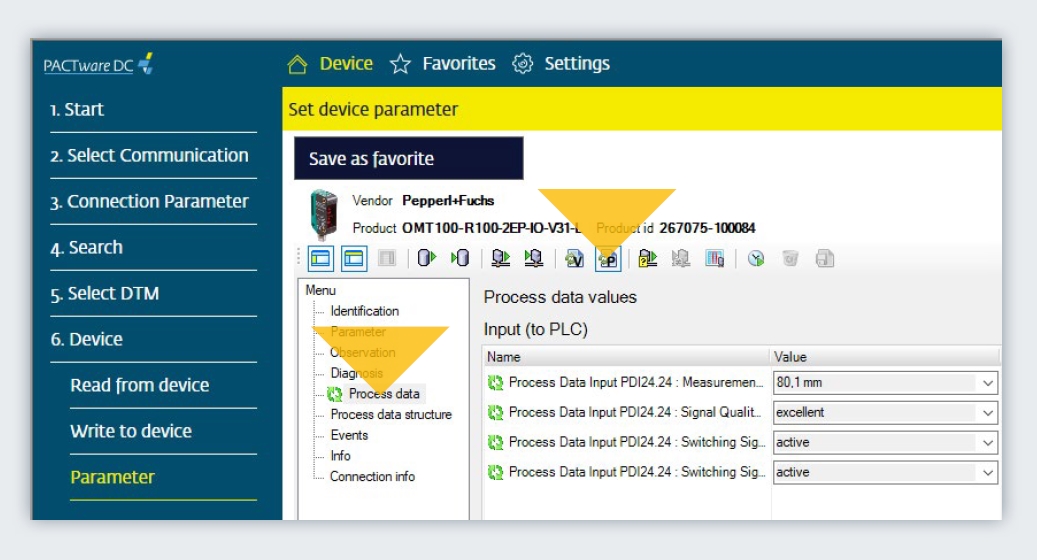The width and height of the screenshot is (1037, 560).
Task: Go to 5. Select DTM step
Action: coord(105,293)
